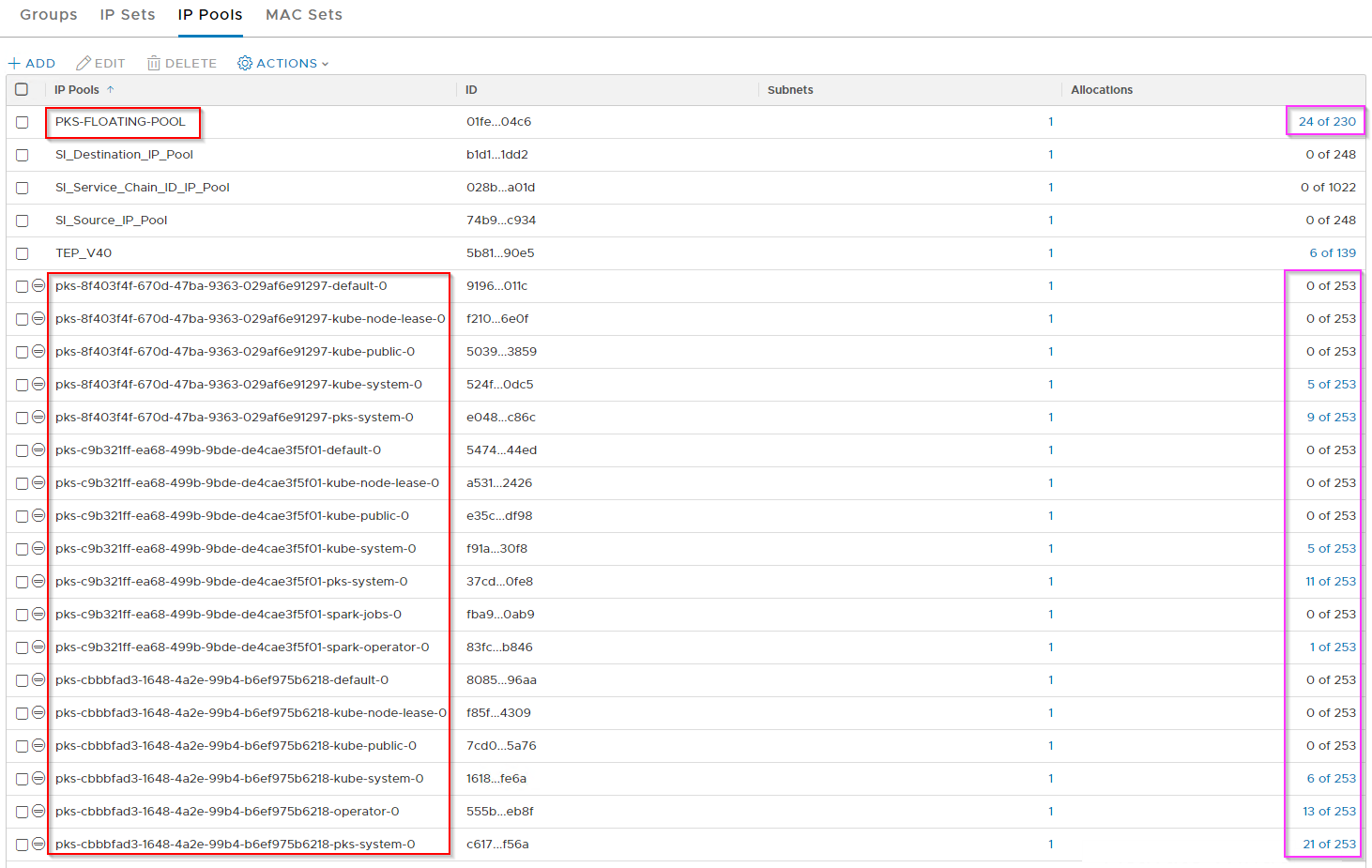1372x868 pixels.
Task: Click the Allocations column header
Action: pyautogui.click(x=1102, y=90)
